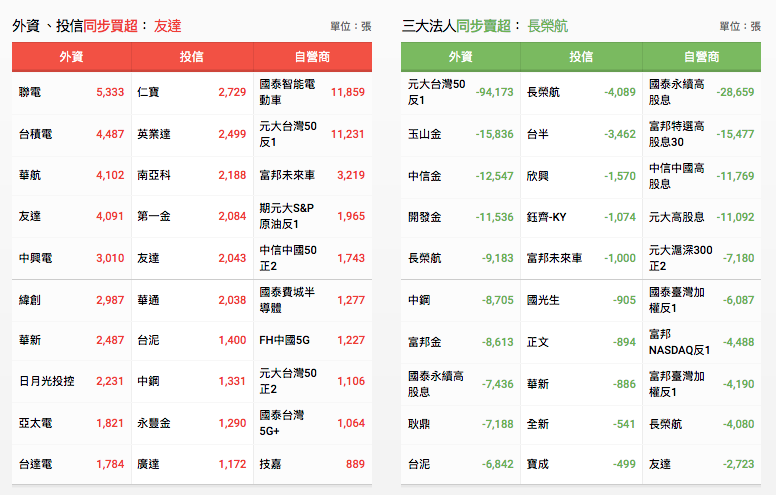Click 國泰台灣5G+ entry
Viewport: 776px width, 495px height.
click(x=282, y=423)
